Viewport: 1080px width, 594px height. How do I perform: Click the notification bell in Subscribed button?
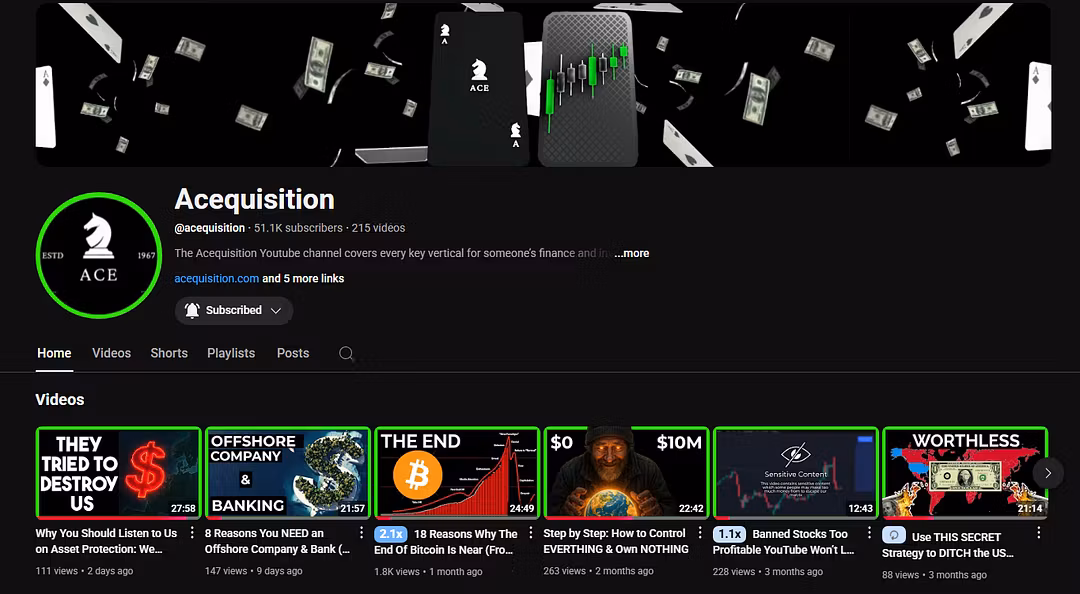click(192, 310)
